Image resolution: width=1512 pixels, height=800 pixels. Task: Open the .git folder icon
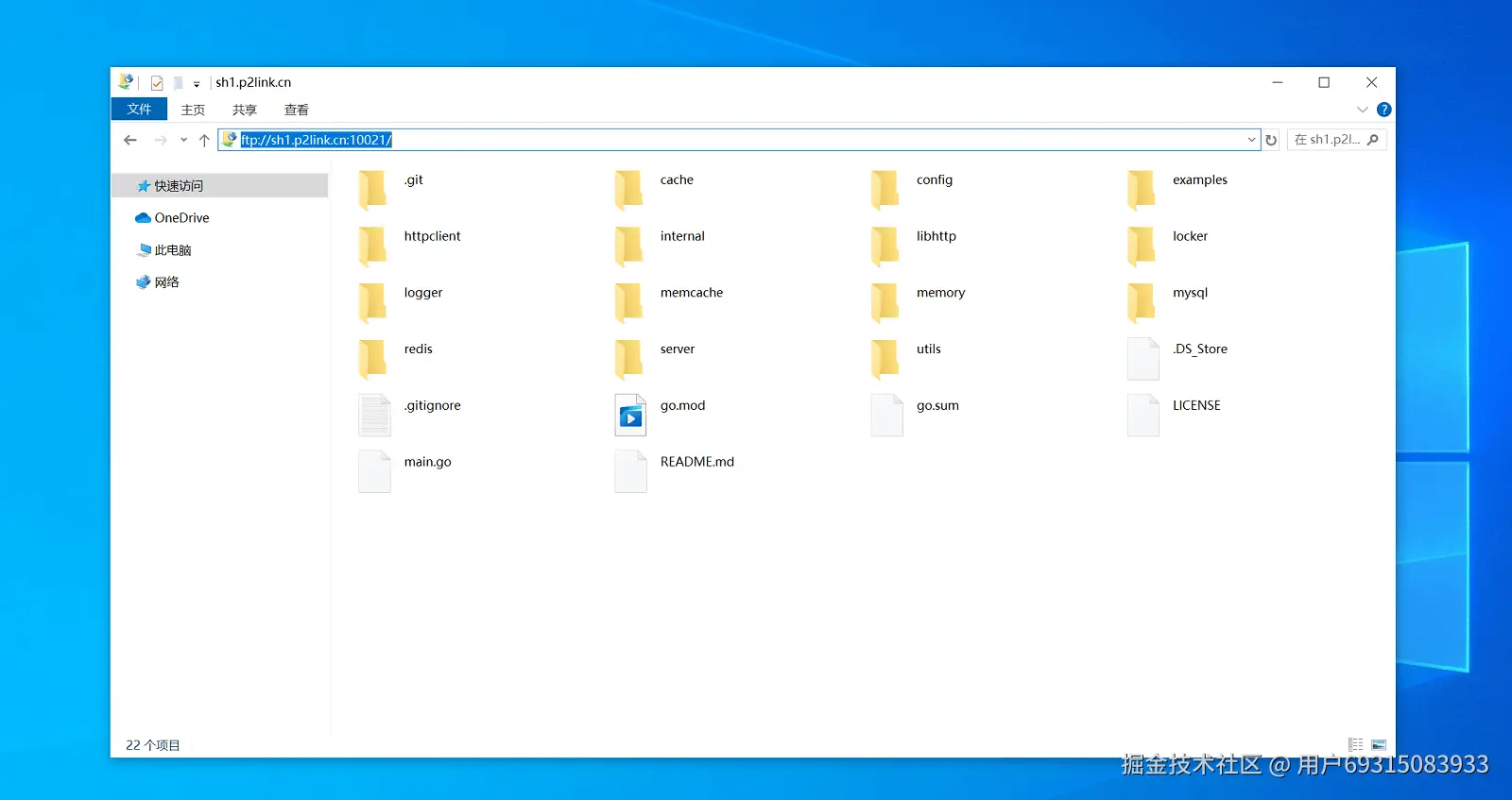373,189
